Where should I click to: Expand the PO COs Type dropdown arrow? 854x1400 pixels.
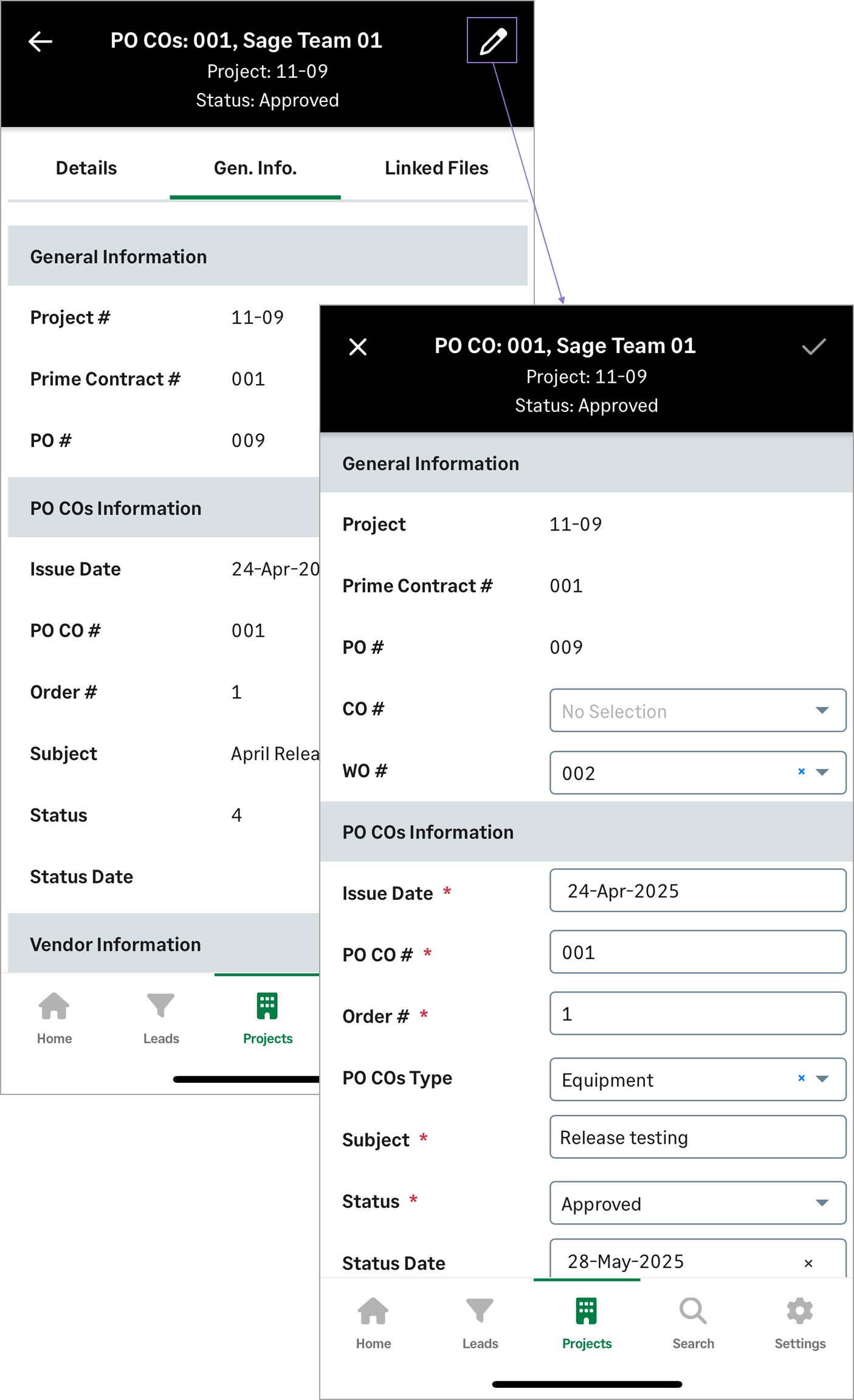pyautogui.click(x=822, y=1079)
